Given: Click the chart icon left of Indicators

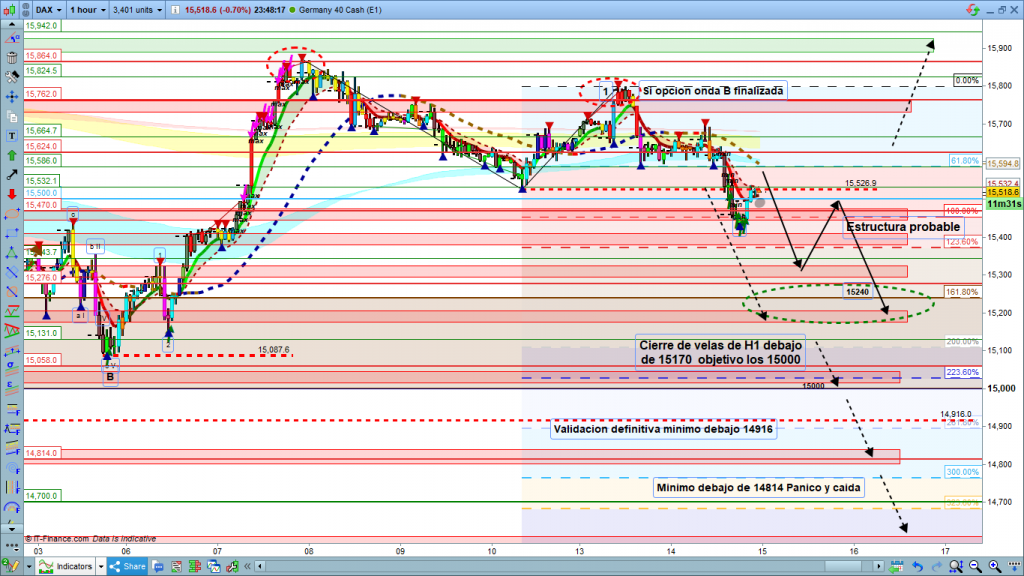Looking at the screenshot, I should tap(44, 567).
